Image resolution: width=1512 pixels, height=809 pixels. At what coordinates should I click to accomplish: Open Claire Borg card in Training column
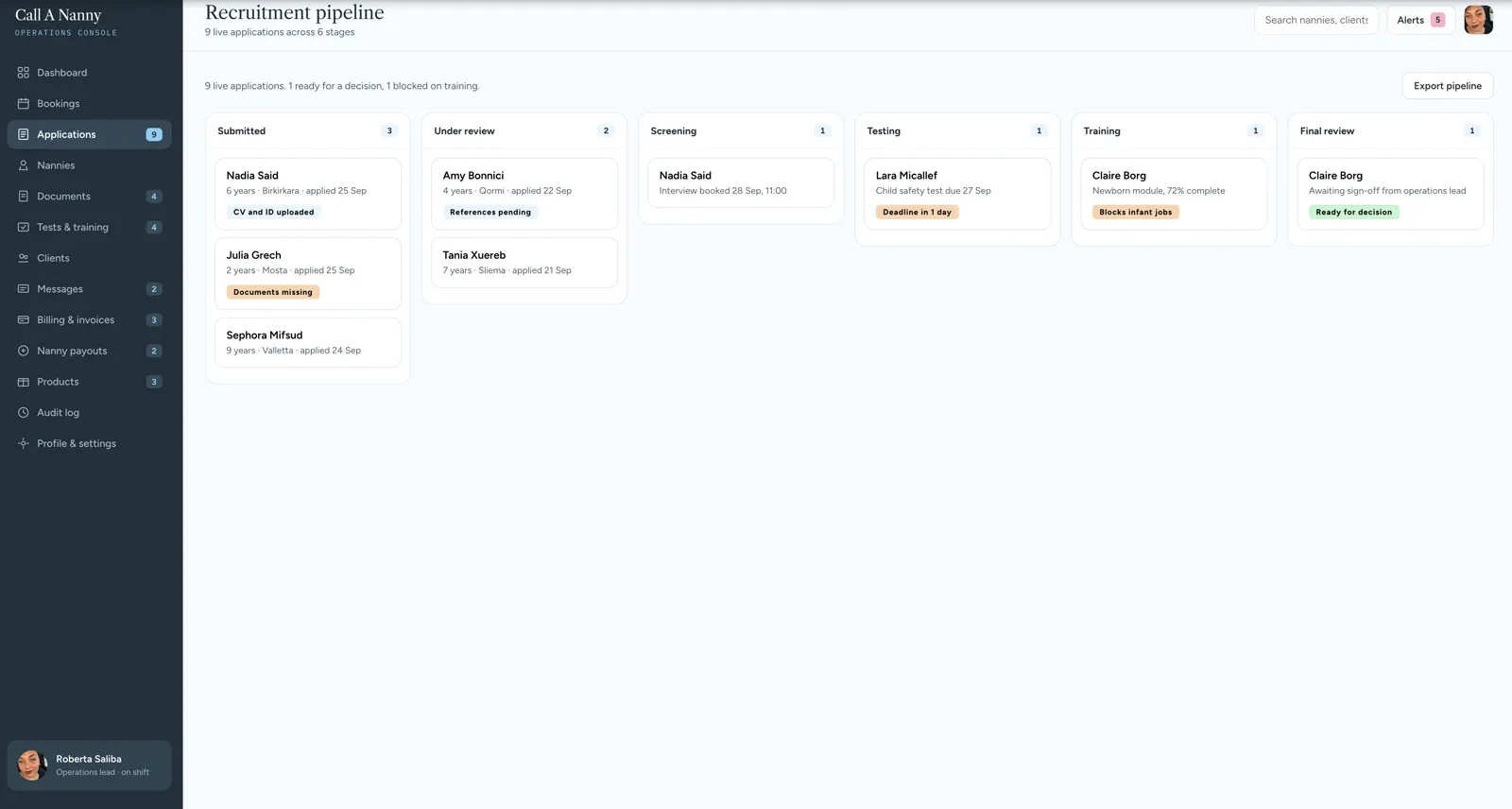click(1174, 194)
